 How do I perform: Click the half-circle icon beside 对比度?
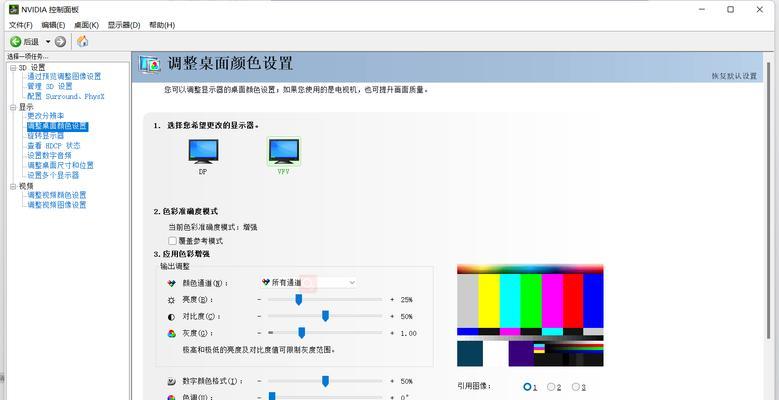pyautogui.click(x=171, y=317)
